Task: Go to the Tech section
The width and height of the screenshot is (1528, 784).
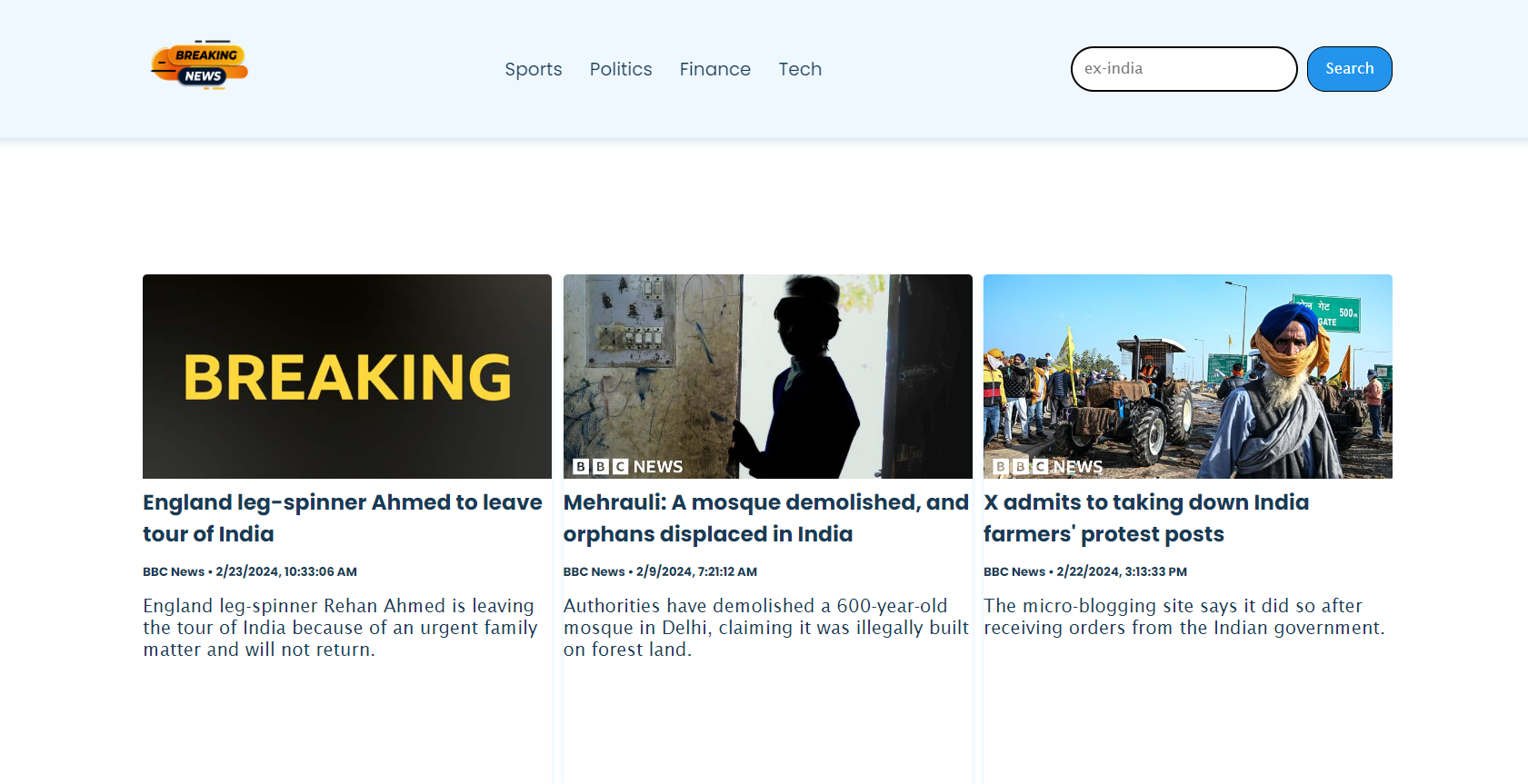Action: coord(799,69)
